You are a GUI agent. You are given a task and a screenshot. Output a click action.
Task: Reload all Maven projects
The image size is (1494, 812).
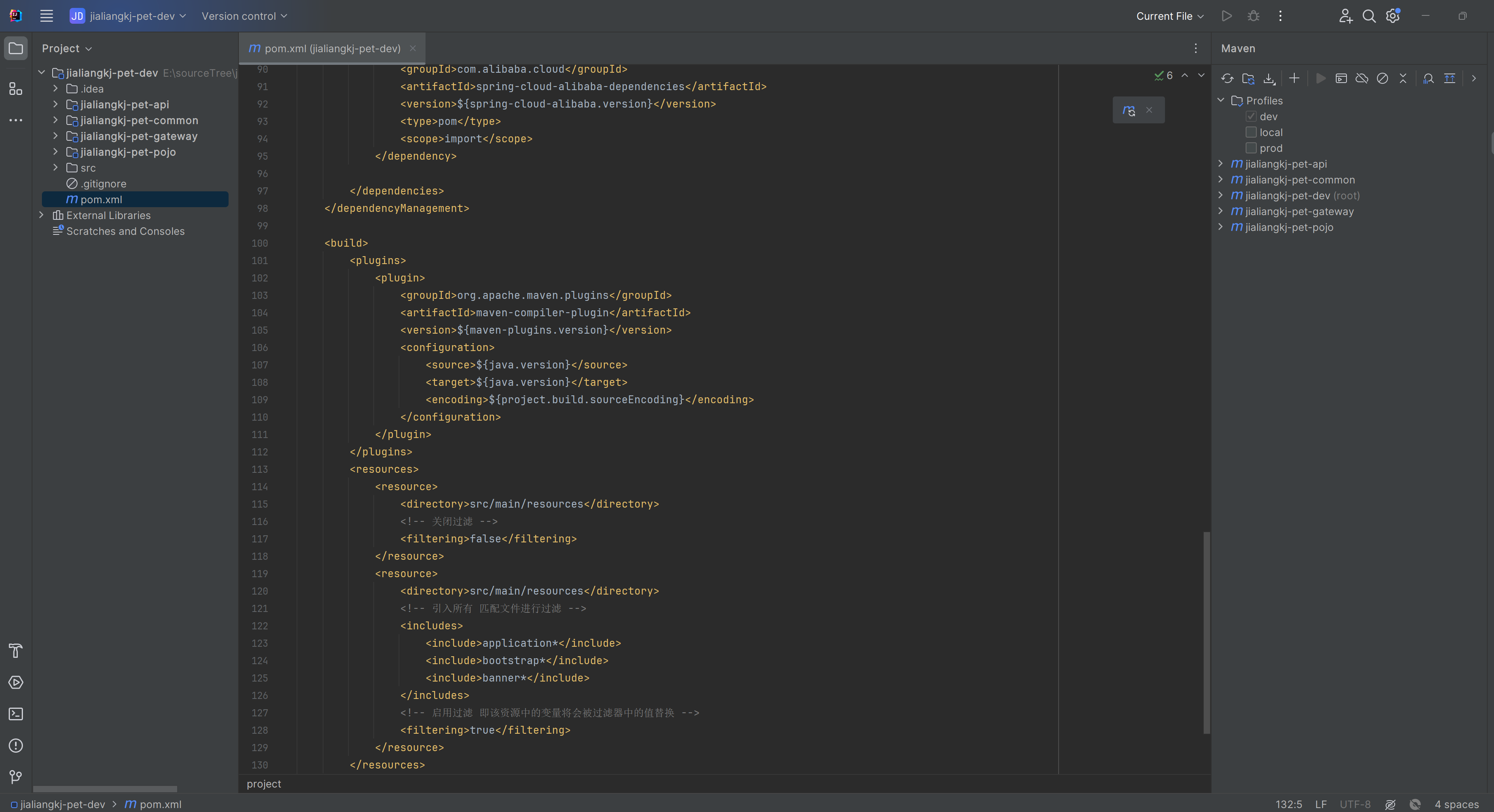click(1227, 78)
